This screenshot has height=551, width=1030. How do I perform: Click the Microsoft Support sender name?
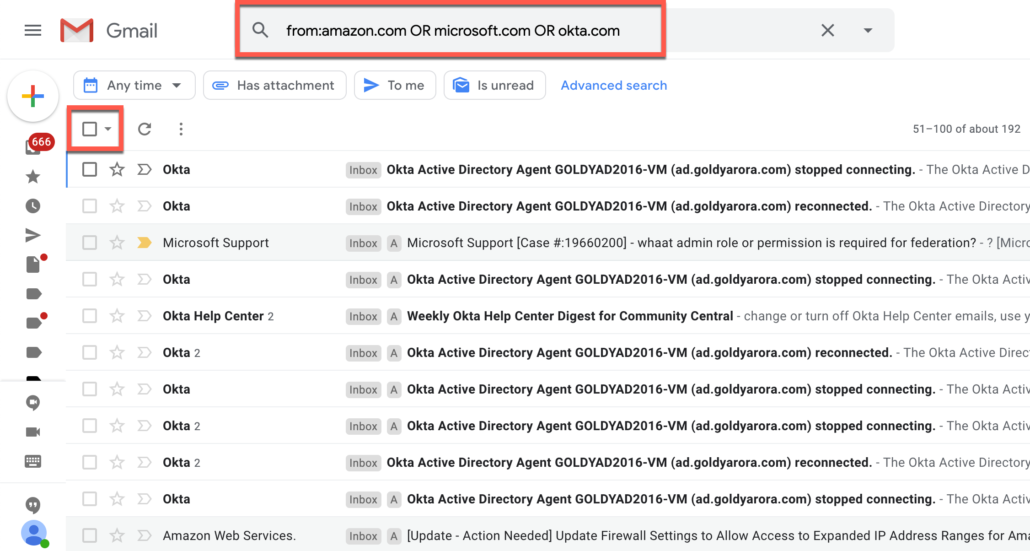[216, 243]
